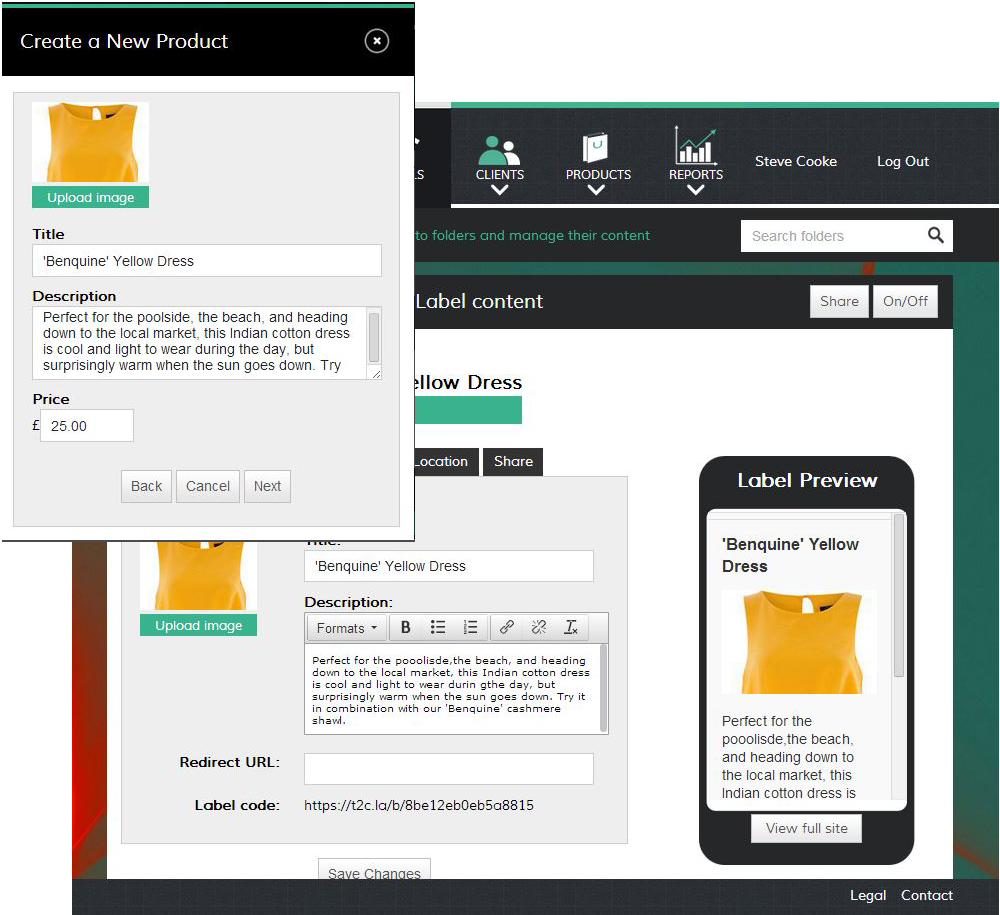Click the insert link icon
The width and height of the screenshot is (1000, 915).
point(507,628)
